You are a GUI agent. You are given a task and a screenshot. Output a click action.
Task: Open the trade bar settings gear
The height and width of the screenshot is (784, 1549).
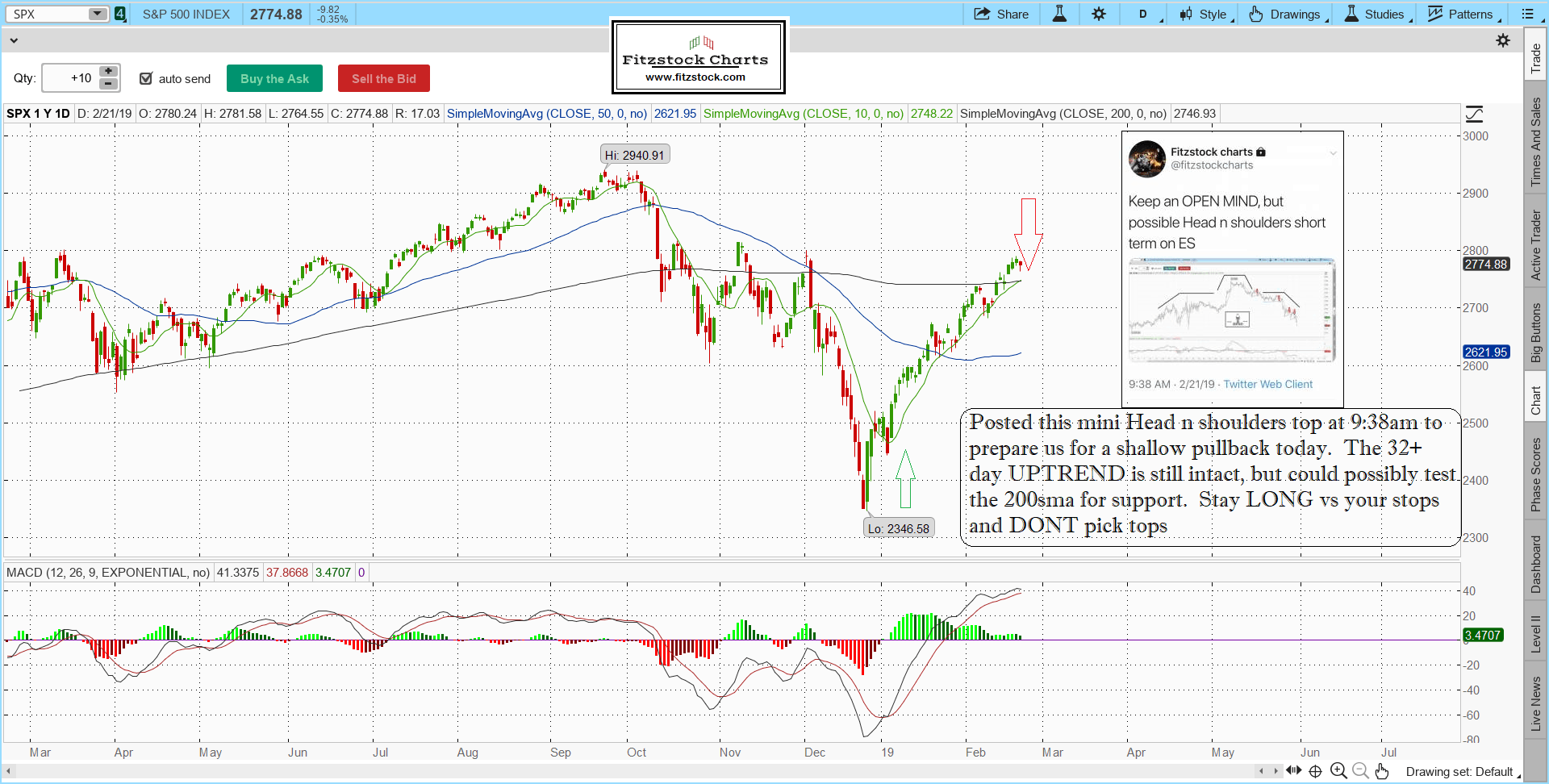pyautogui.click(x=1503, y=40)
